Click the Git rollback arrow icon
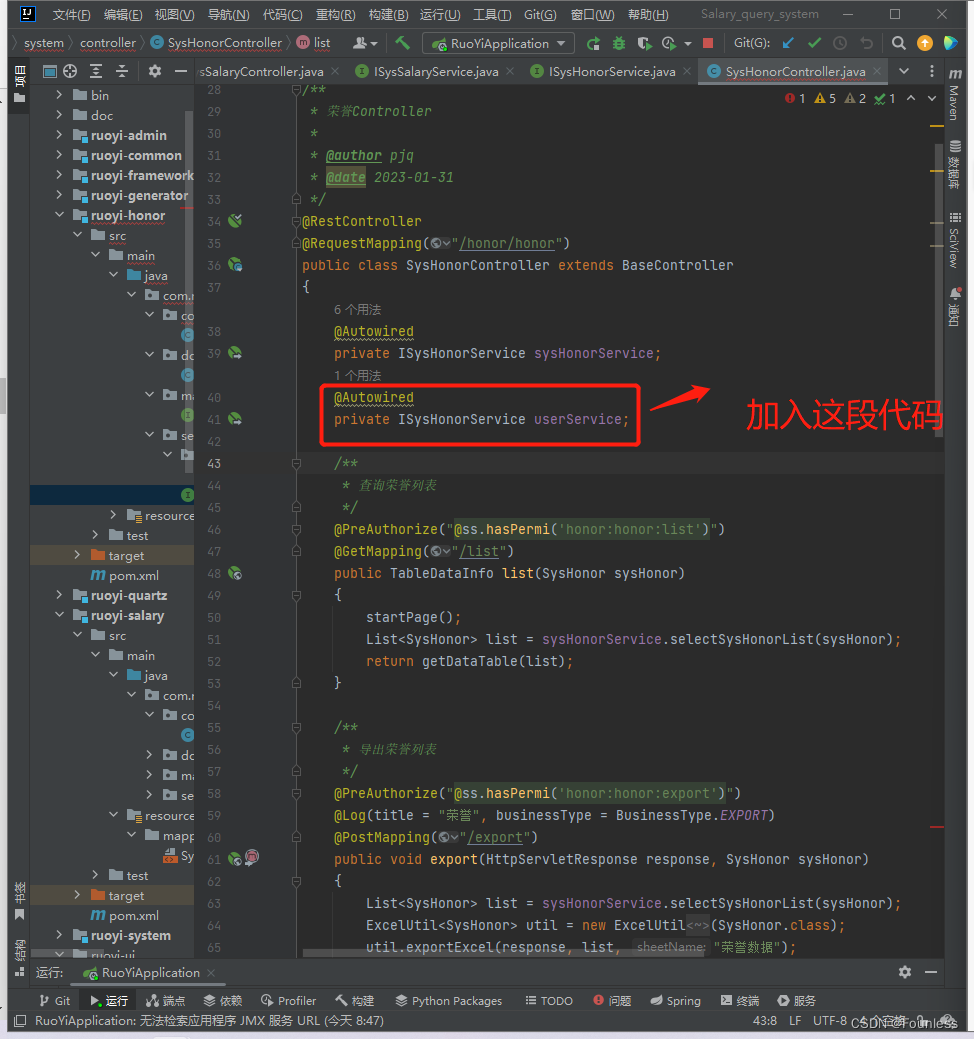The width and height of the screenshot is (974, 1039). coord(866,43)
